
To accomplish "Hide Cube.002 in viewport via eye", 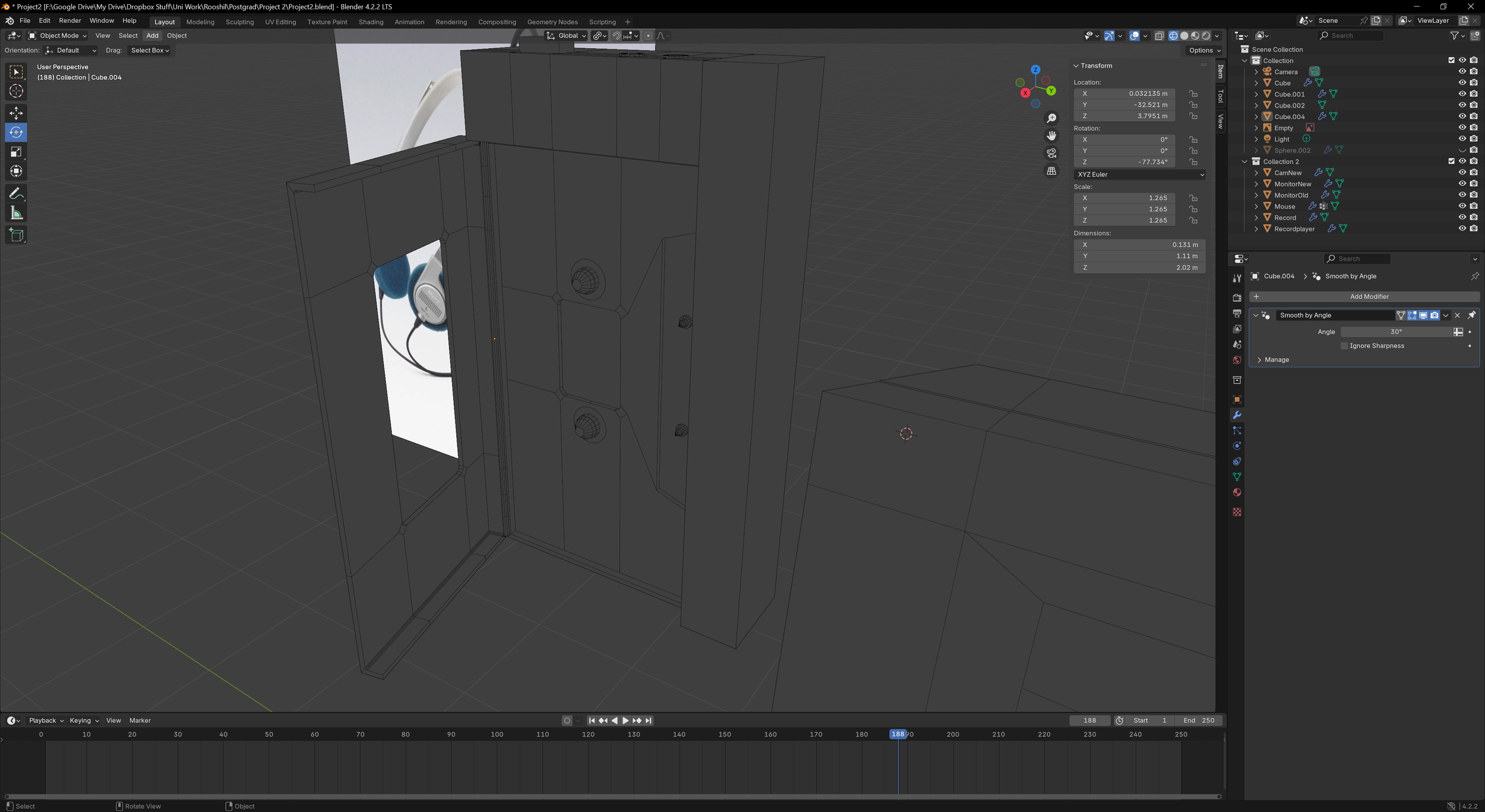I will tap(1462, 105).
